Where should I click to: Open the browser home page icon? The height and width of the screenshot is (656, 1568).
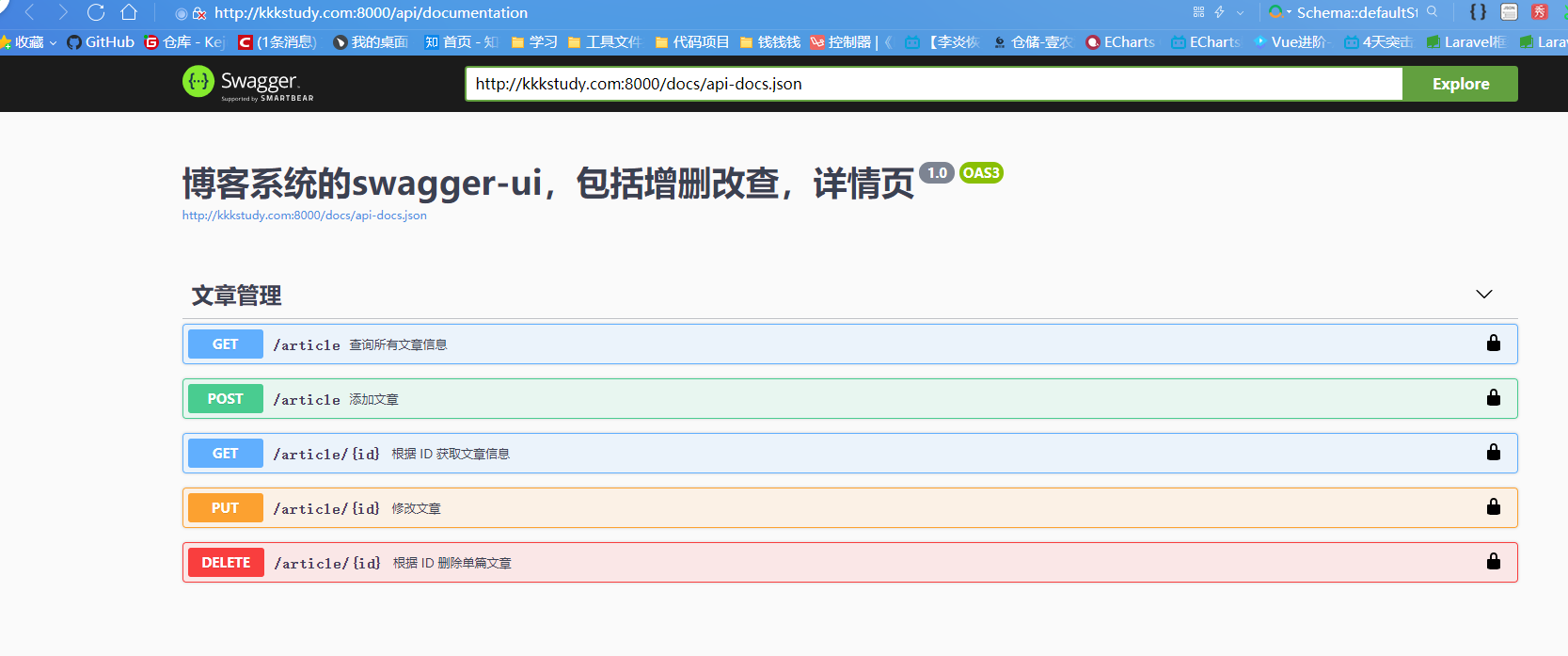(129, 12)
